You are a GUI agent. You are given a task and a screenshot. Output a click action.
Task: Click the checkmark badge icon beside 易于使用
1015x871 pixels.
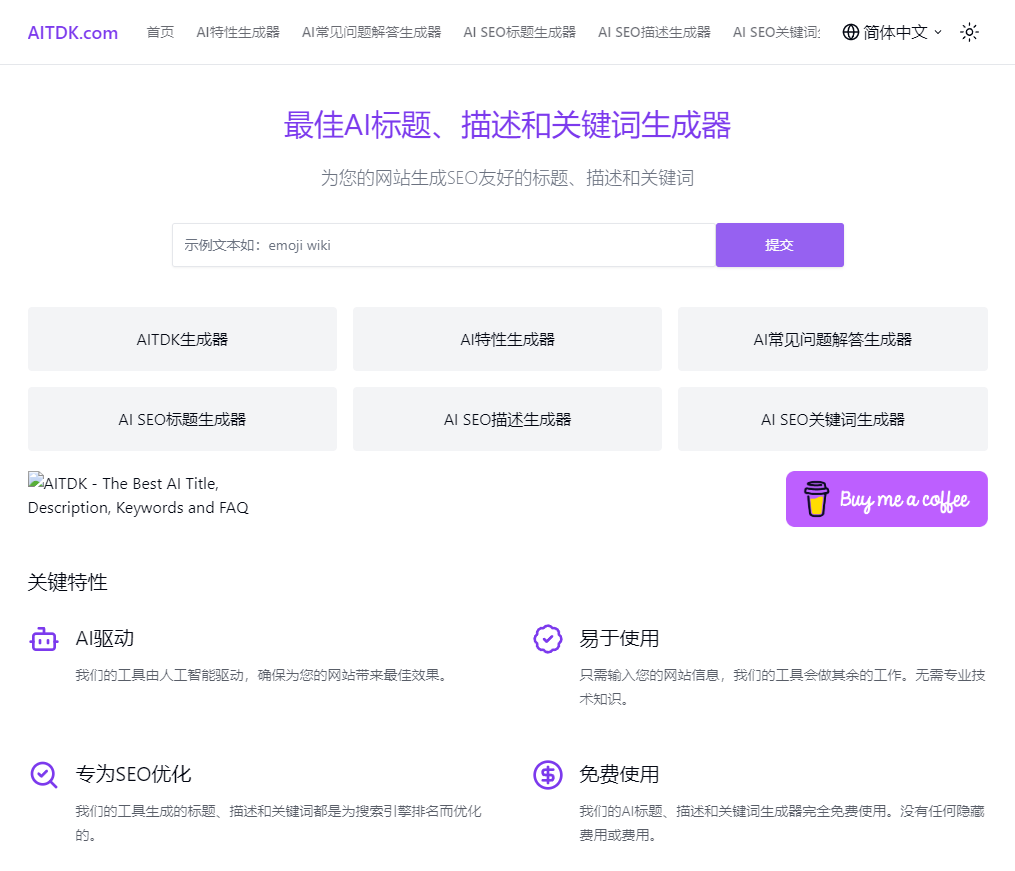[x=547, y=639]
